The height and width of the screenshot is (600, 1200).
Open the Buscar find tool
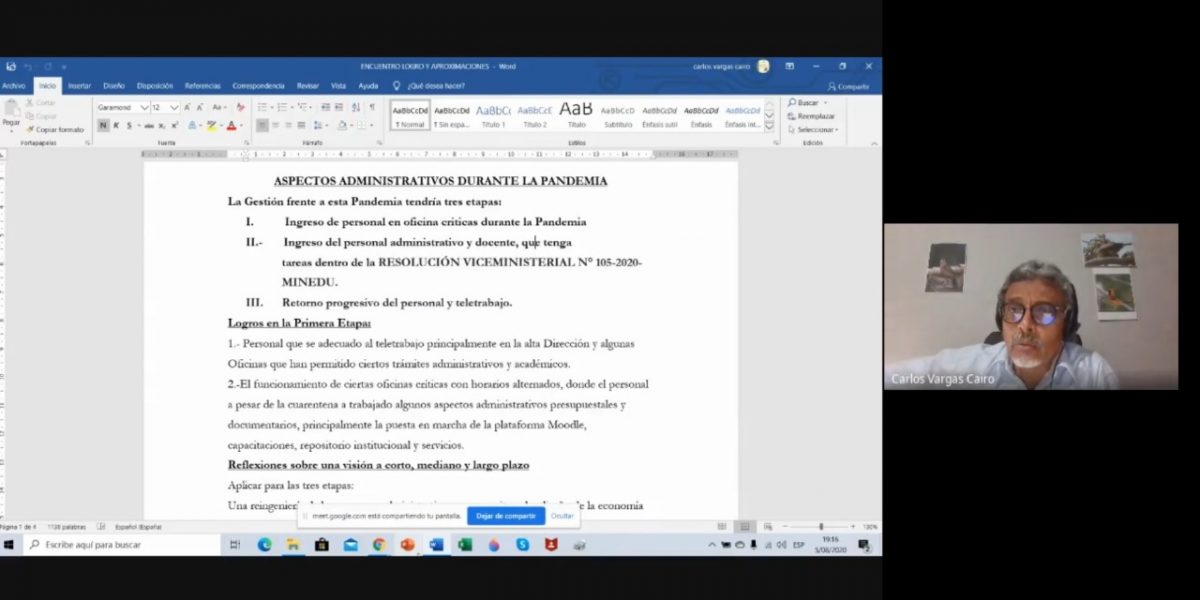[x=803, y=103]
